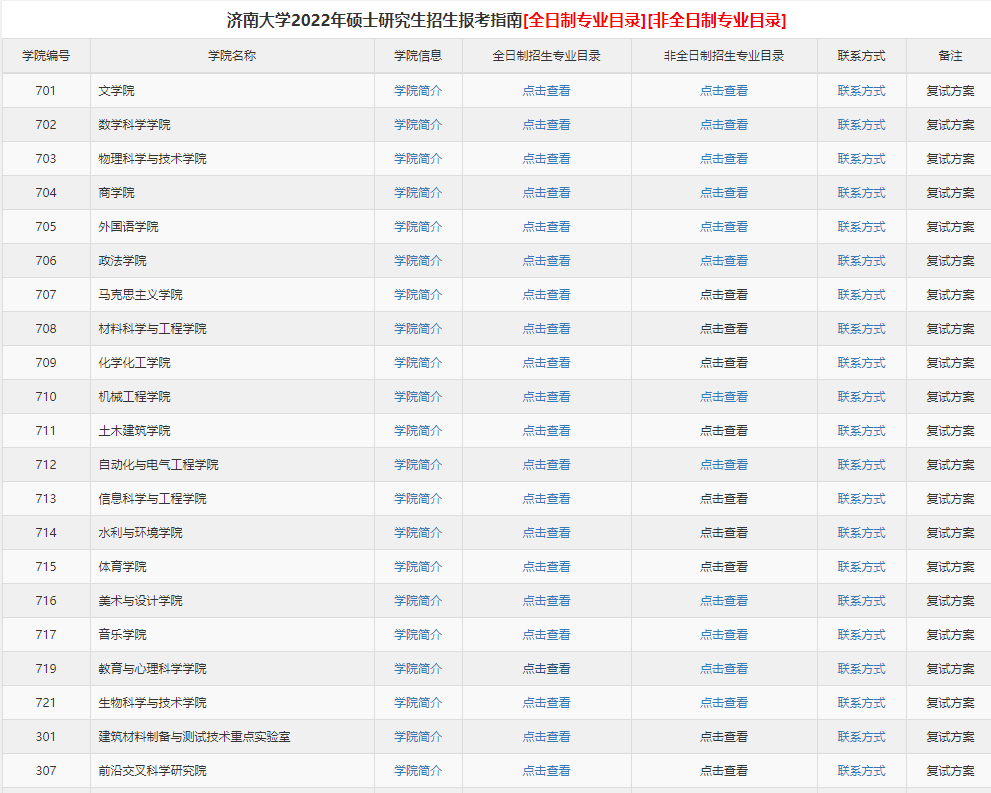Screen dimensions: 991x793
Task: Open 全日制 点击查看 for 马克思主义学院
Action: [546, 295]
